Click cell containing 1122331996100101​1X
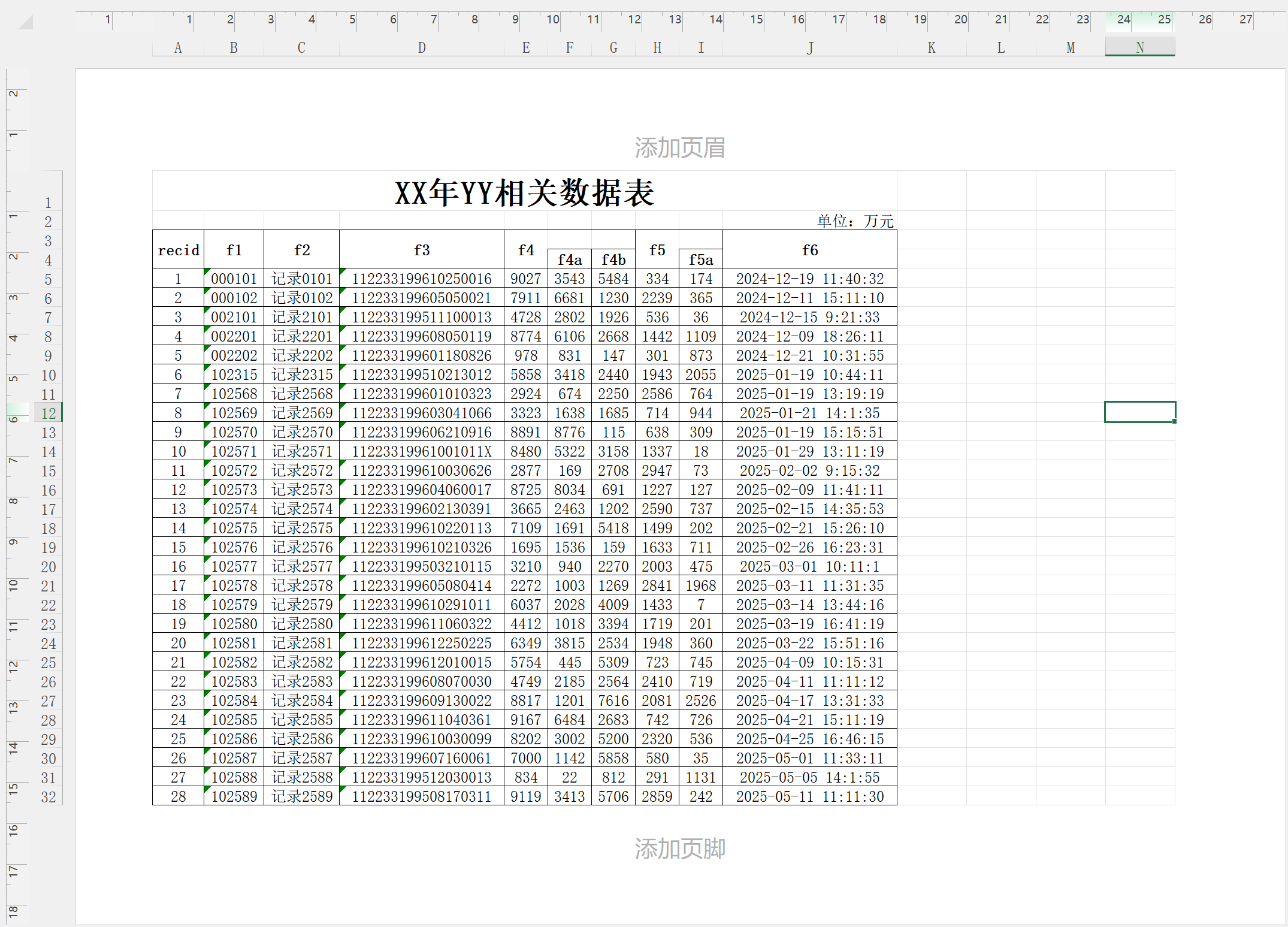1288x927 pixels. [x=422, y=451]
